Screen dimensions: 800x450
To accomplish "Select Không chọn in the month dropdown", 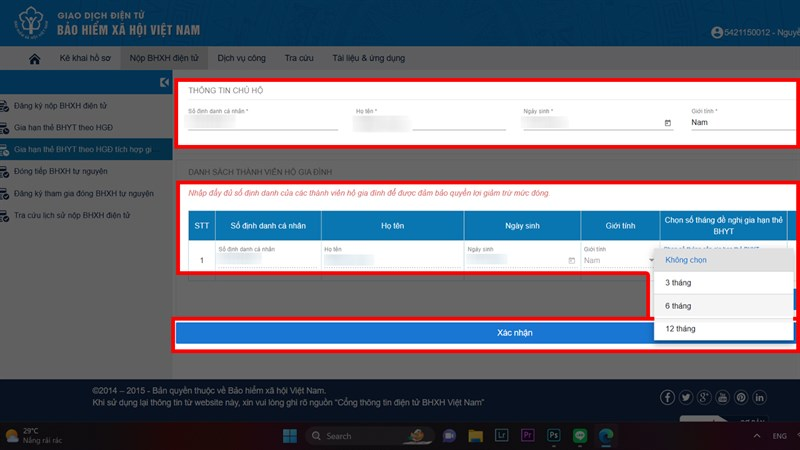I will tap(723, 260).
